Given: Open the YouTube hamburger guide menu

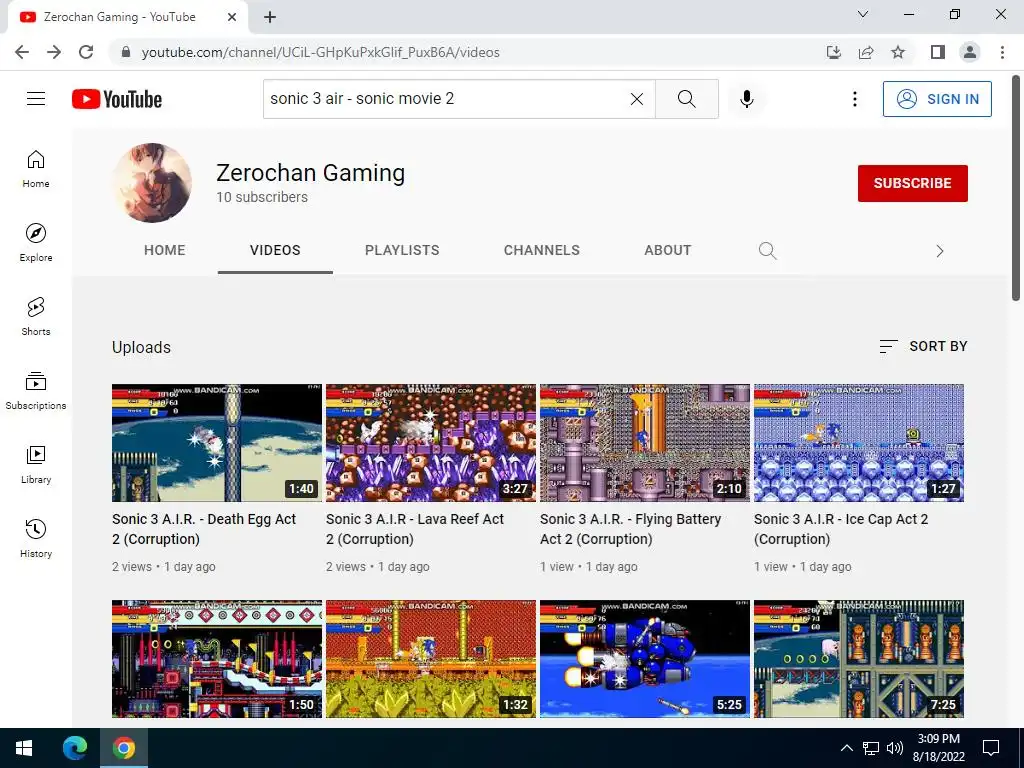Looking at the screenshot, I should pyautogui.click(x=36, y=99).
